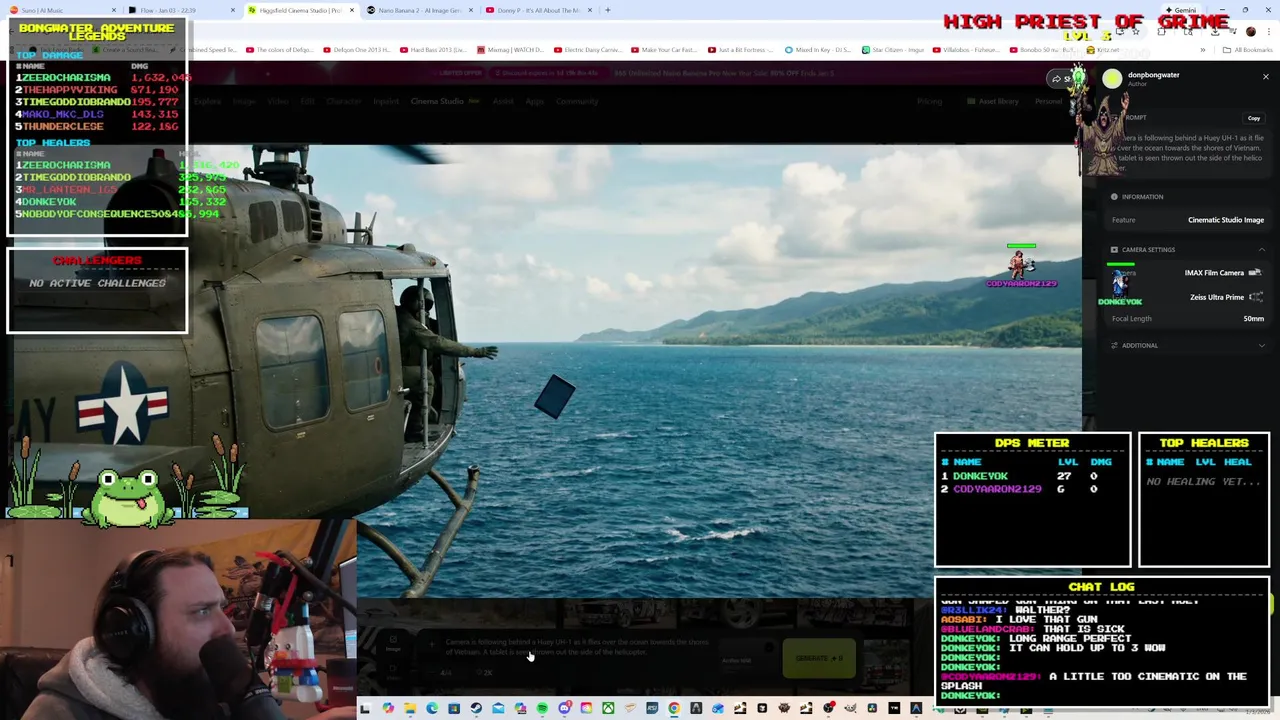The image size is (1280, 720).
Task: Select the 50mm focal length value
Action: [1253, 319]
